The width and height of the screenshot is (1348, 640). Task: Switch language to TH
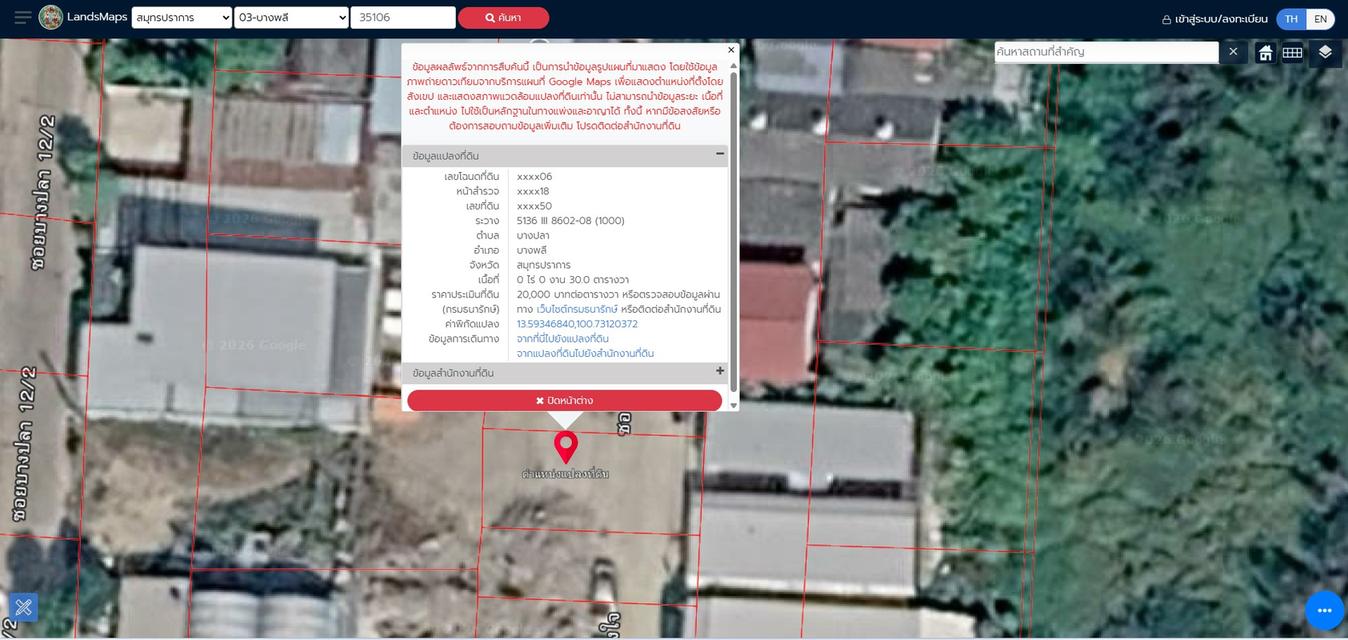(1291, 19)
